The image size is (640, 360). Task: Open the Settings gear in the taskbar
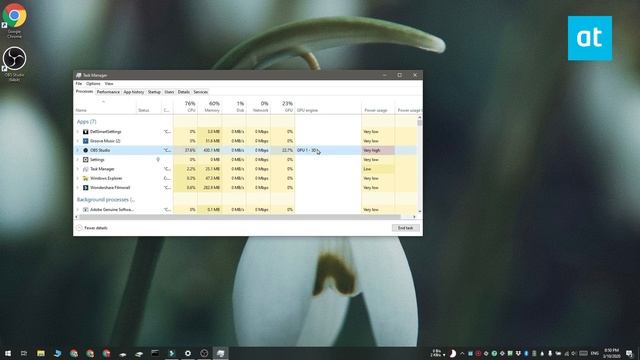188,353
